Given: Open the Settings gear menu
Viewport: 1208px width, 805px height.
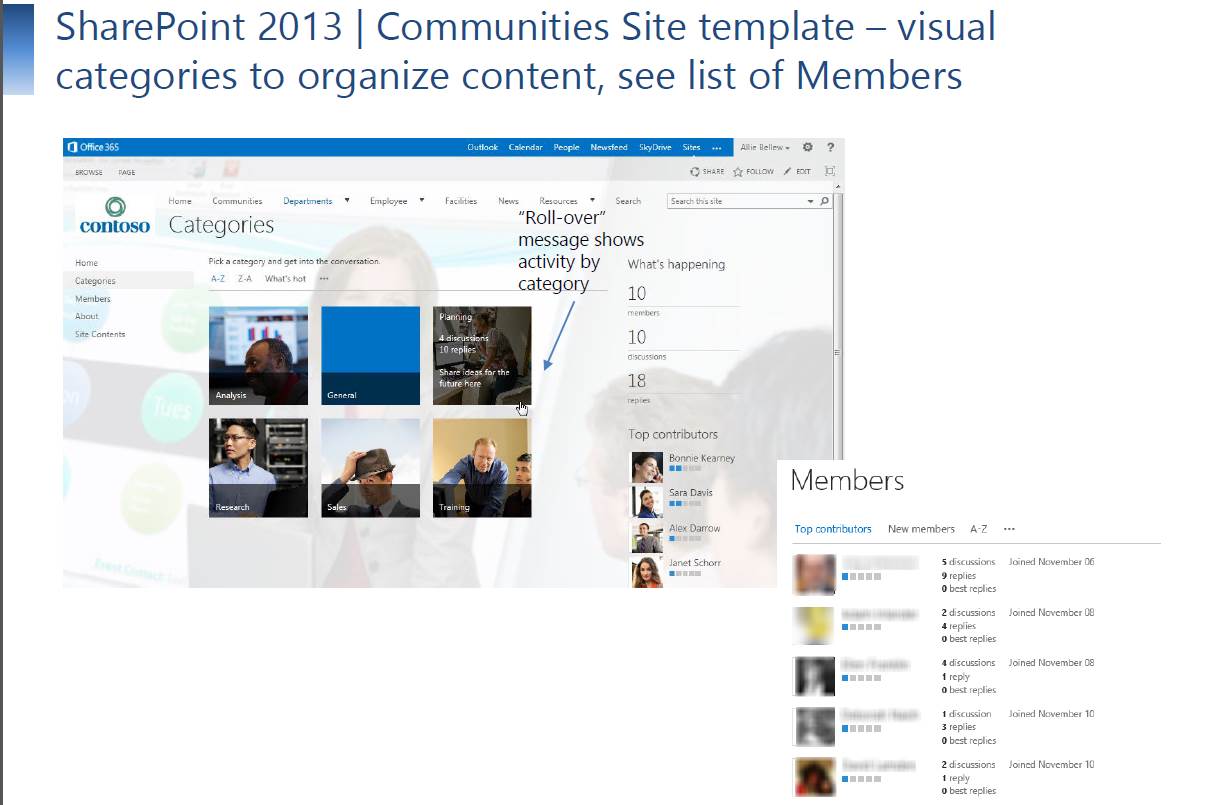Looking at the screenshot, I should click(x=808, y=148).
